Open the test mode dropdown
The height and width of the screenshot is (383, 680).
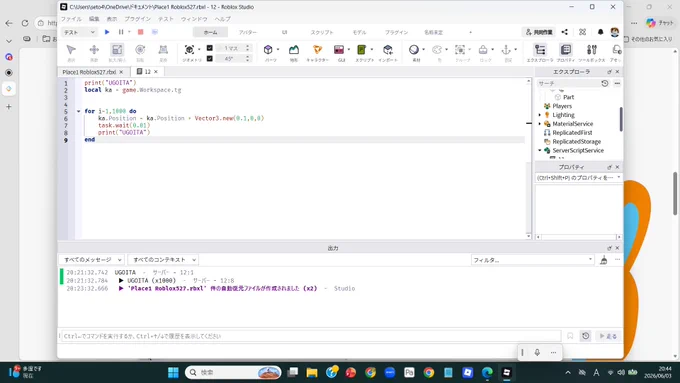79,32
